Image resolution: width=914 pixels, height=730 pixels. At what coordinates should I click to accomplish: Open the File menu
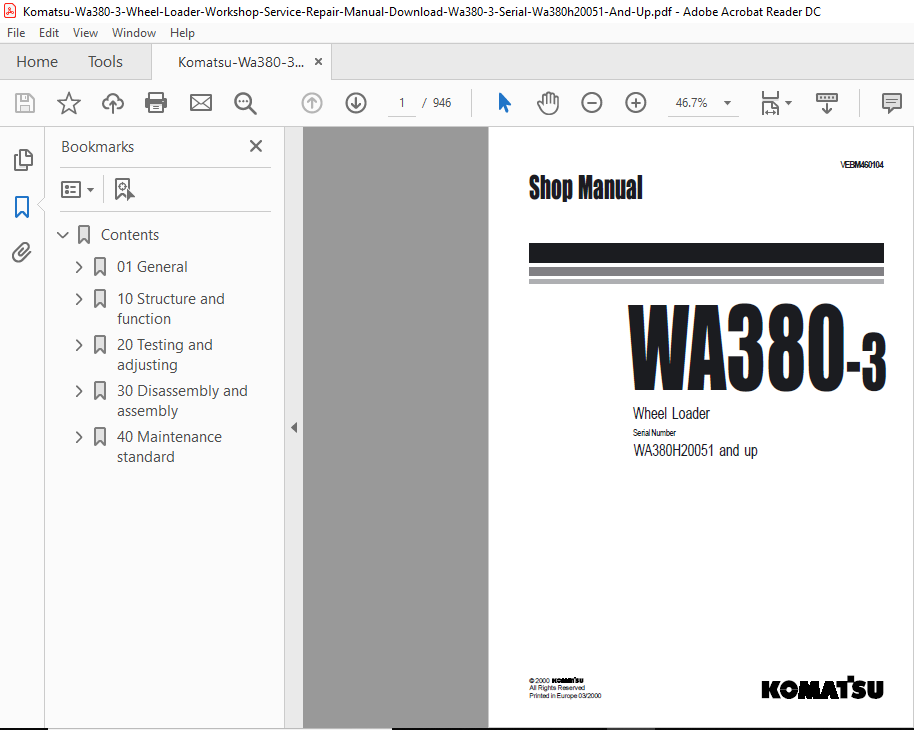(16, 33)
